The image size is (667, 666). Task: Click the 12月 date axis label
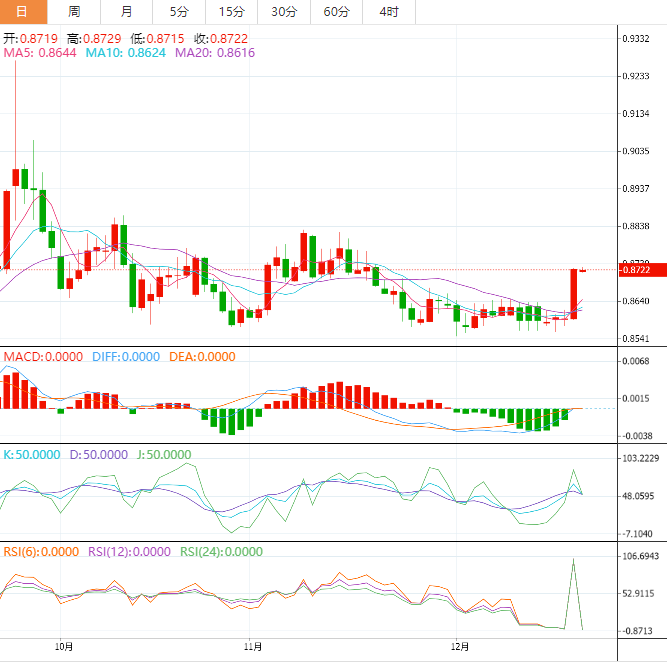pyautogui.click(x=459, y=647)
